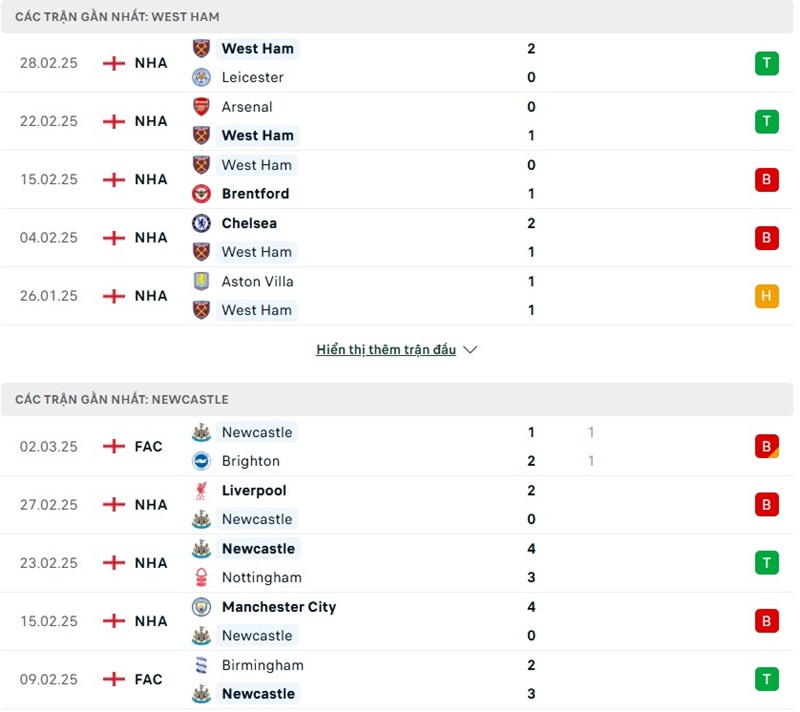Click the Brentford club crest icon

coord(202,194)
